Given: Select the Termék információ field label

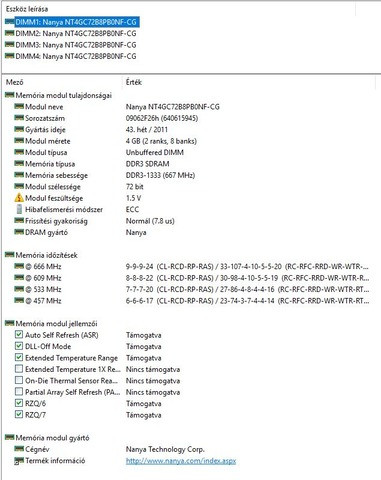Looking at the screenshot, I should click(55, 461).
